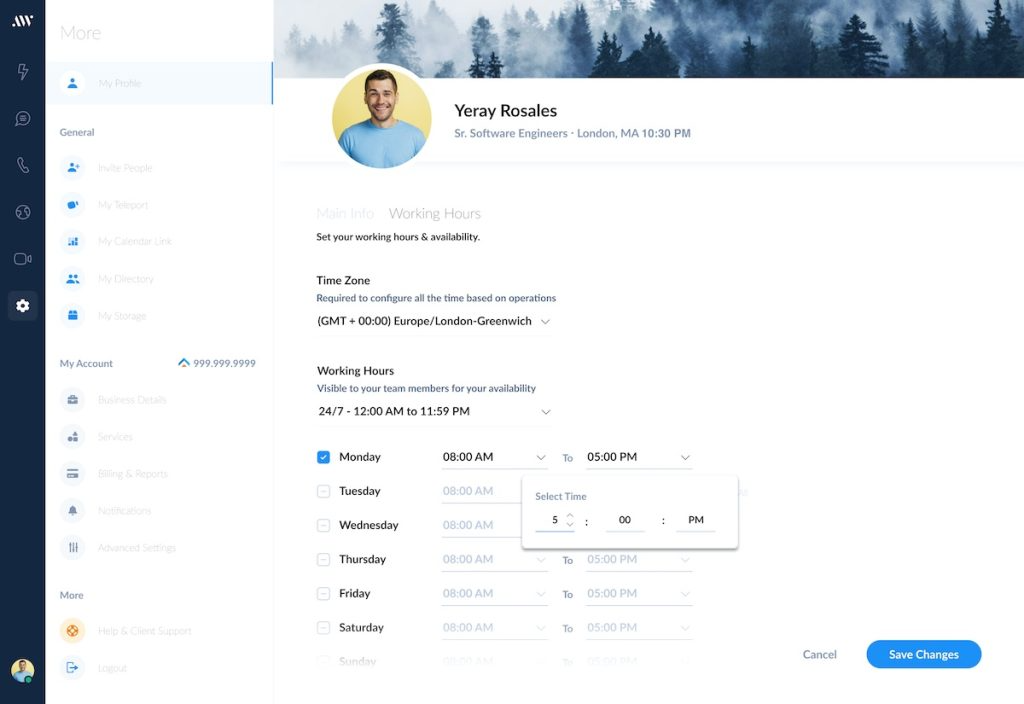Viewport: 1024px width, 704px height.
Task: Click the Cancel link
Action: pos(819,654)
